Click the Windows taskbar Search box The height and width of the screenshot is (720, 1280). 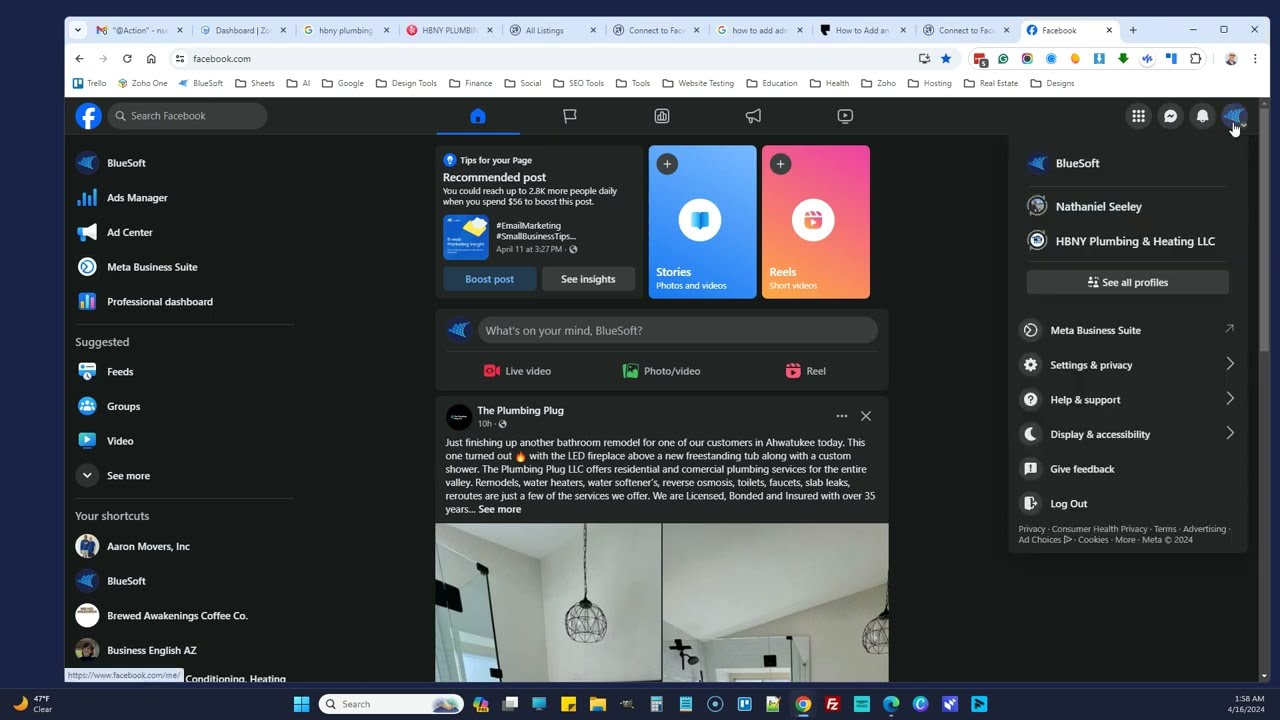[x=391, y=704]
